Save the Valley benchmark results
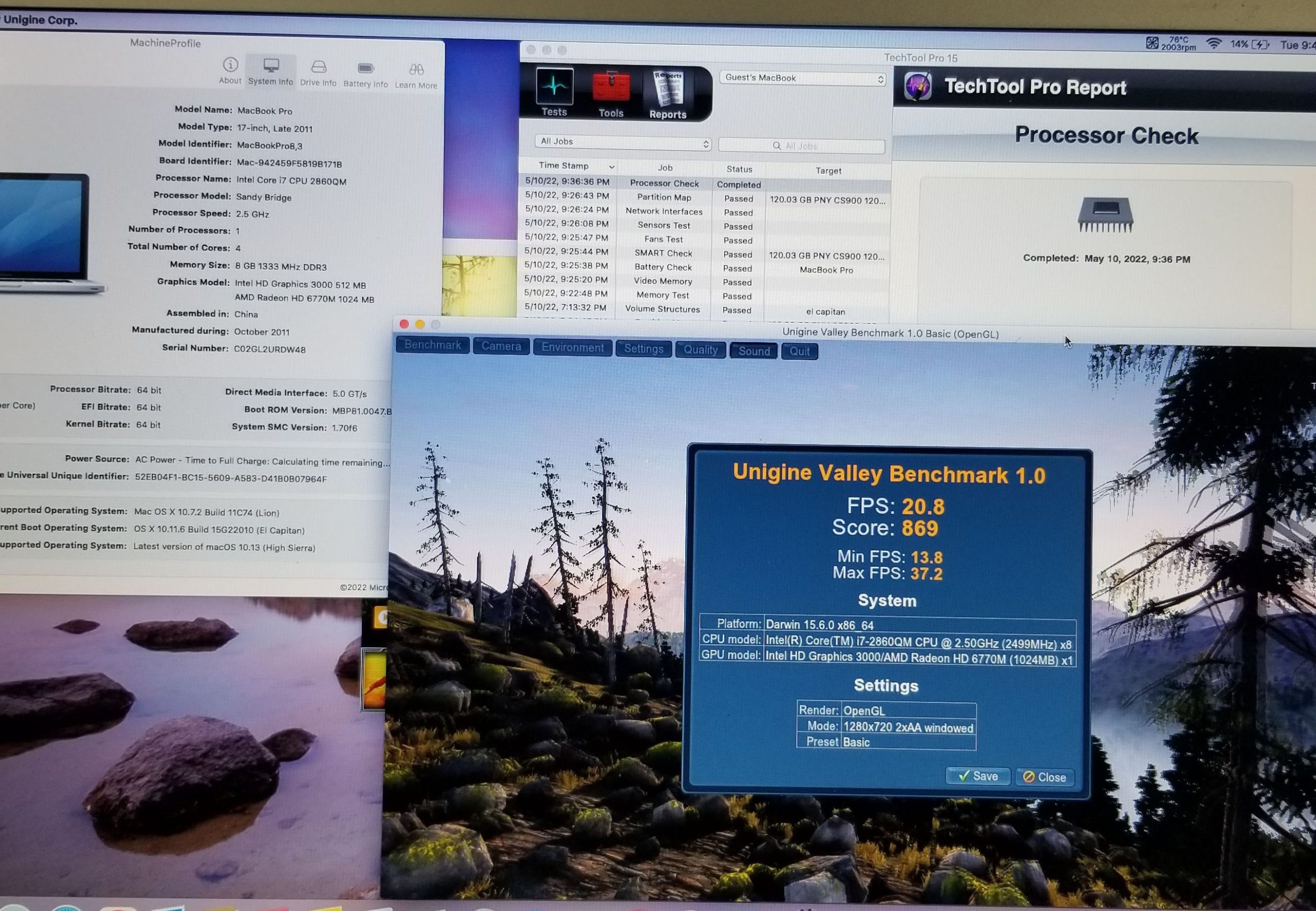Image resolution: width=1316 pixels, height=911 pixels. coord(977,776)
